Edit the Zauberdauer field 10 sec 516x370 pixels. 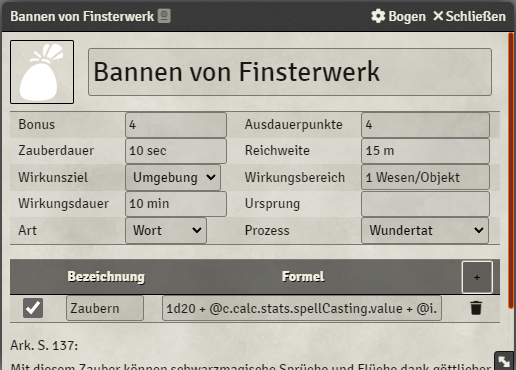click(176, 151)
